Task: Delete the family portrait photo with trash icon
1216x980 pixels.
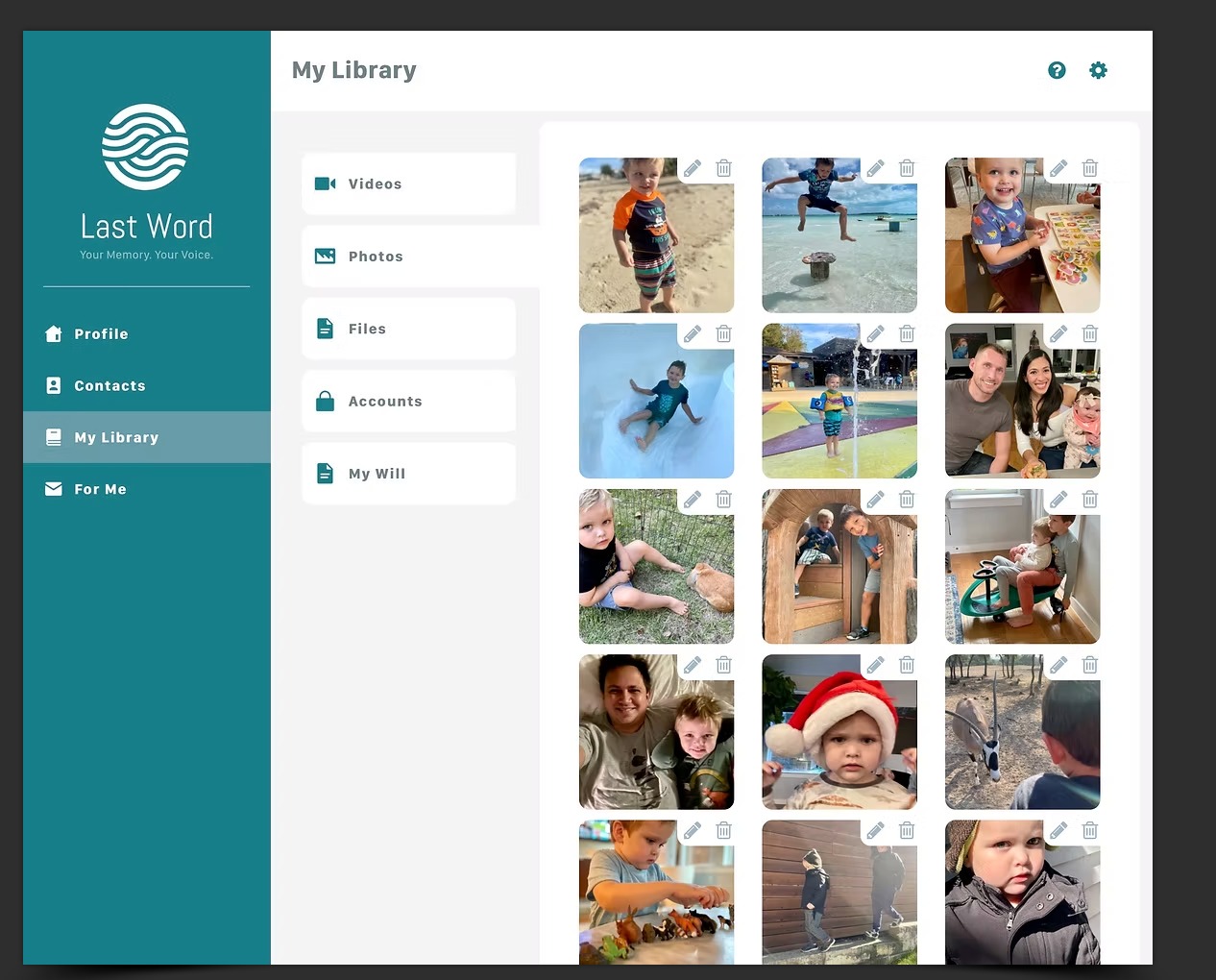Action: click(1090, 334)
